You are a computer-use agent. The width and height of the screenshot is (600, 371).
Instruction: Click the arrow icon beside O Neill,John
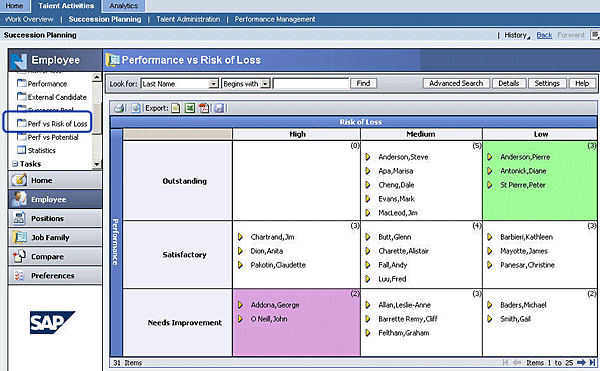240,319
